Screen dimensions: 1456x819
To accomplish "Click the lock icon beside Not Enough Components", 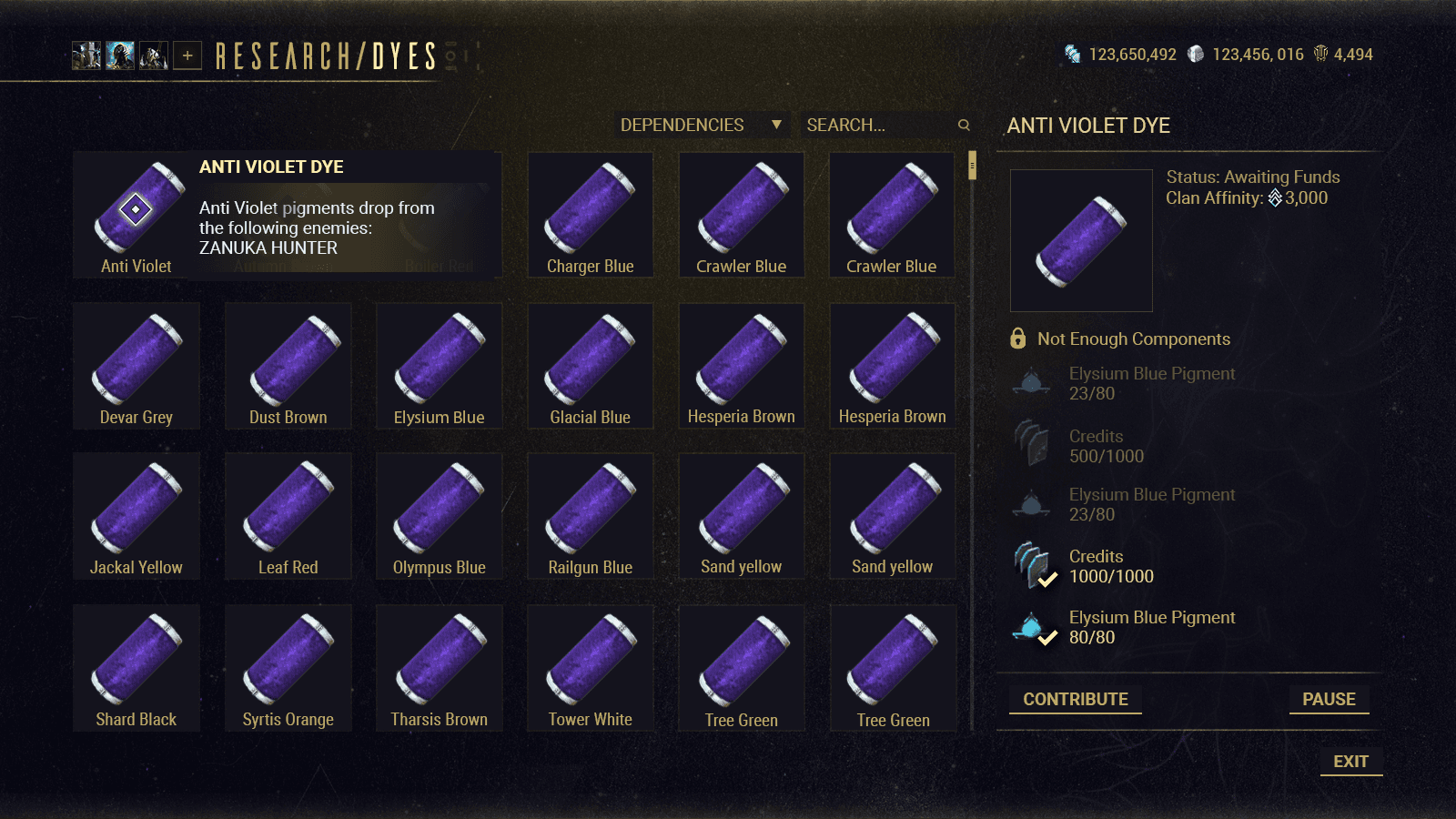I will 1018,339.
